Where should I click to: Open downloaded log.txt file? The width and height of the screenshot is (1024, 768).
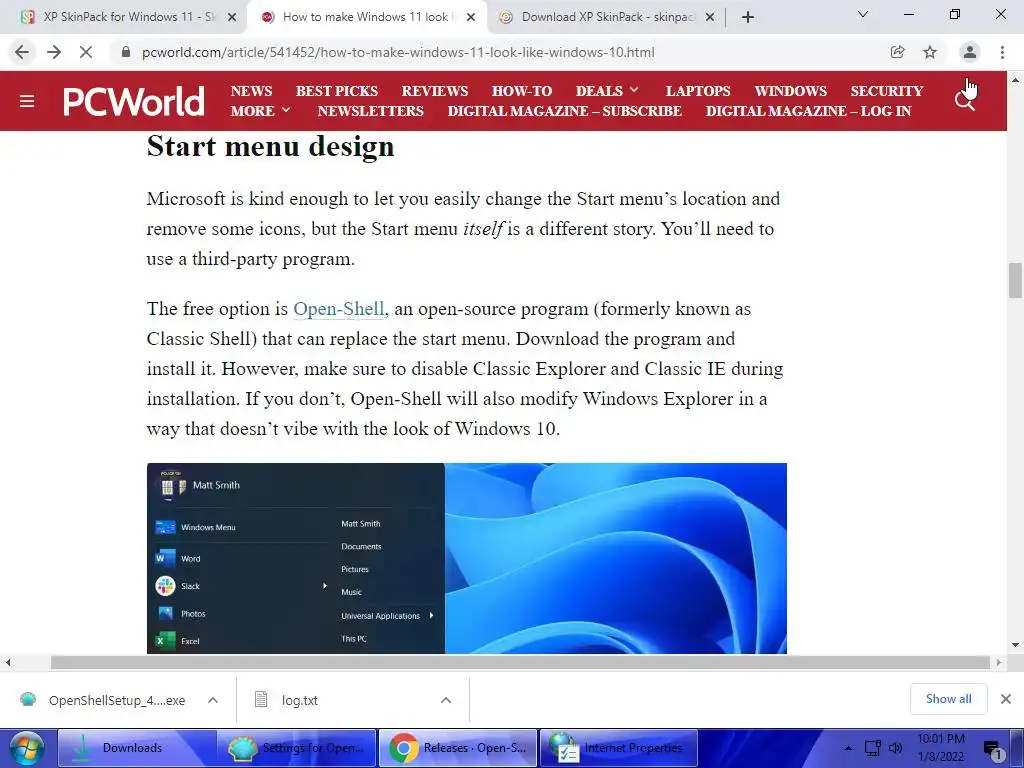[287, 700]
